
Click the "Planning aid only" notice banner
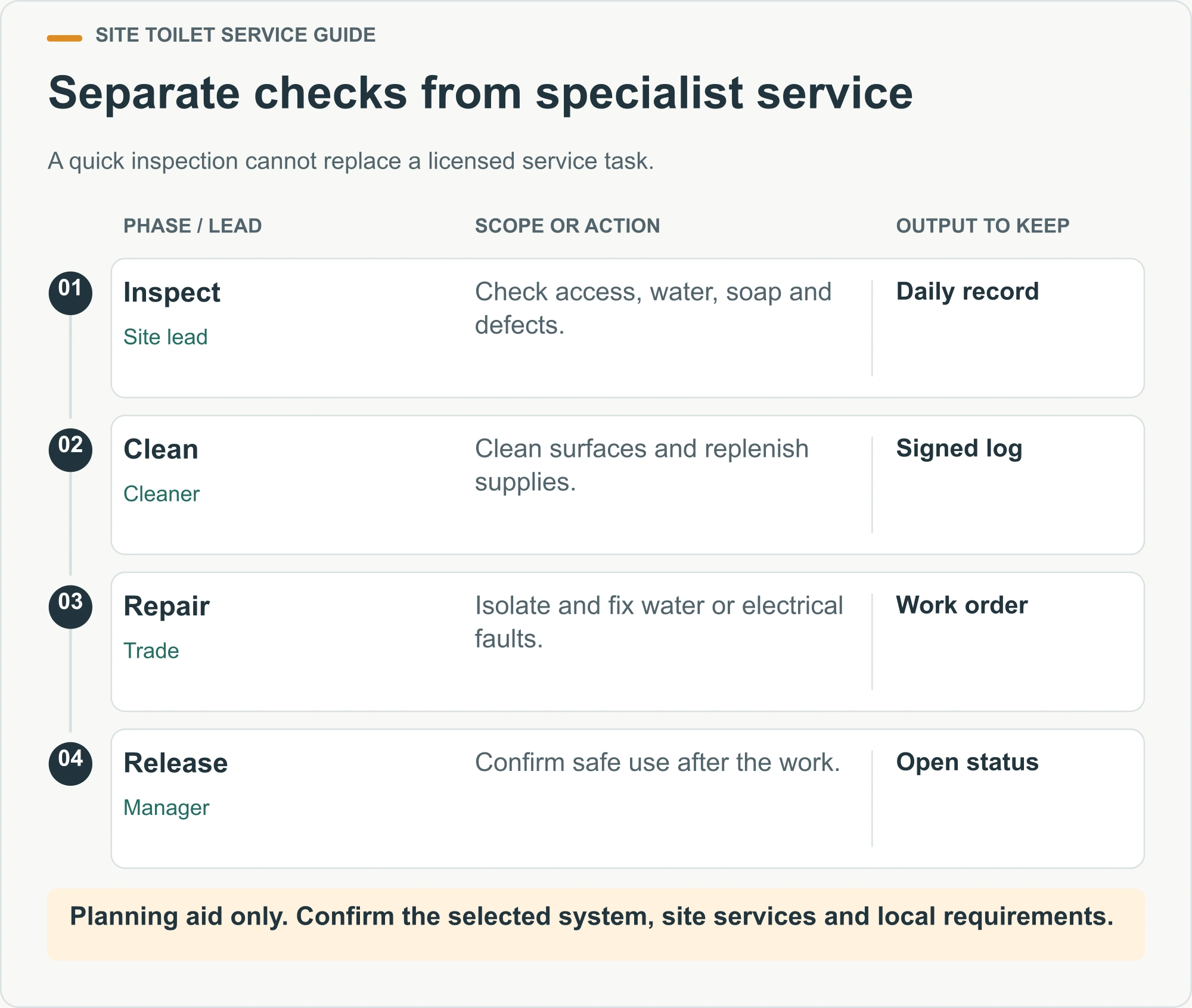tap(596, 924)
